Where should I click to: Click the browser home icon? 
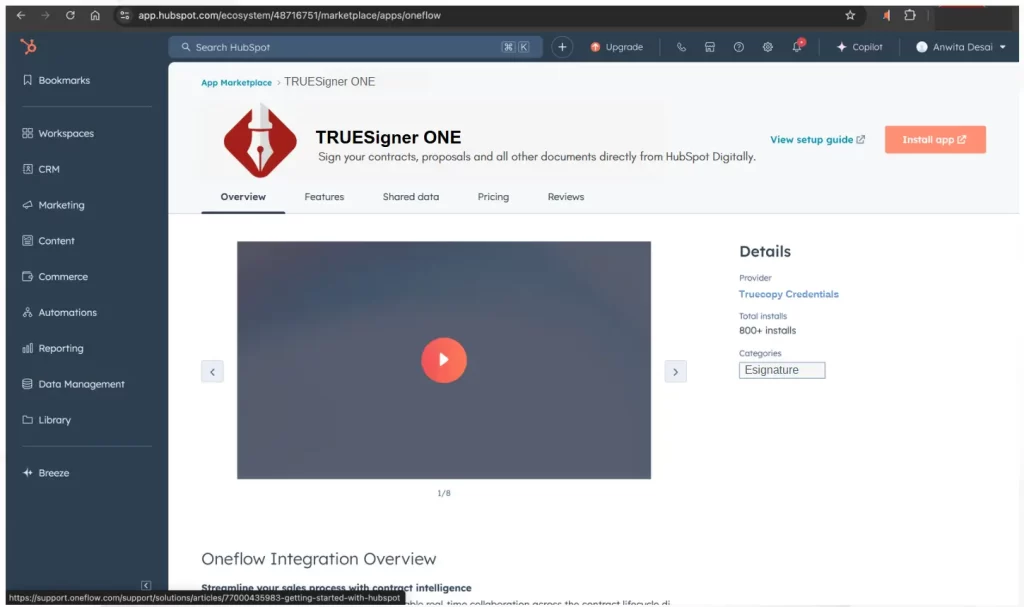[x=95, y=15]
